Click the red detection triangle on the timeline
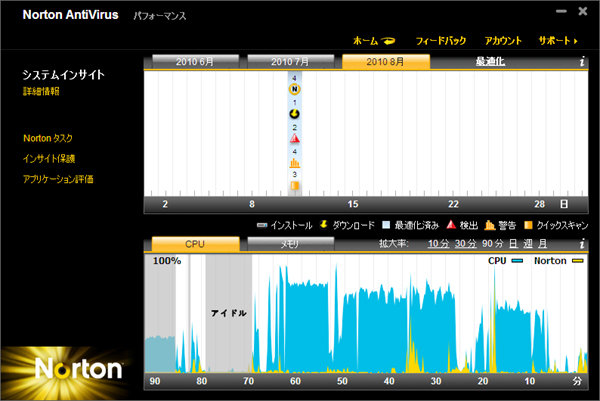This screenshot has width=600, height=401. [x=294, y=139]
